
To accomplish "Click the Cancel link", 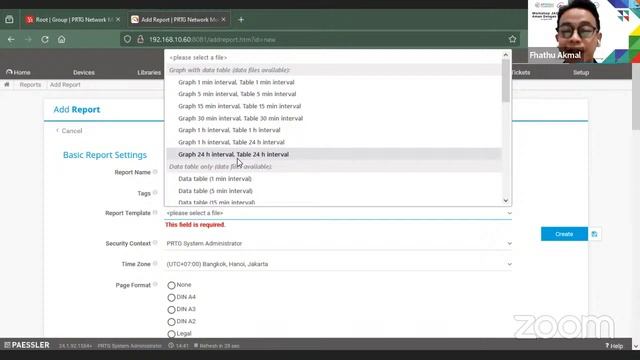I will [x=69, y=131].
